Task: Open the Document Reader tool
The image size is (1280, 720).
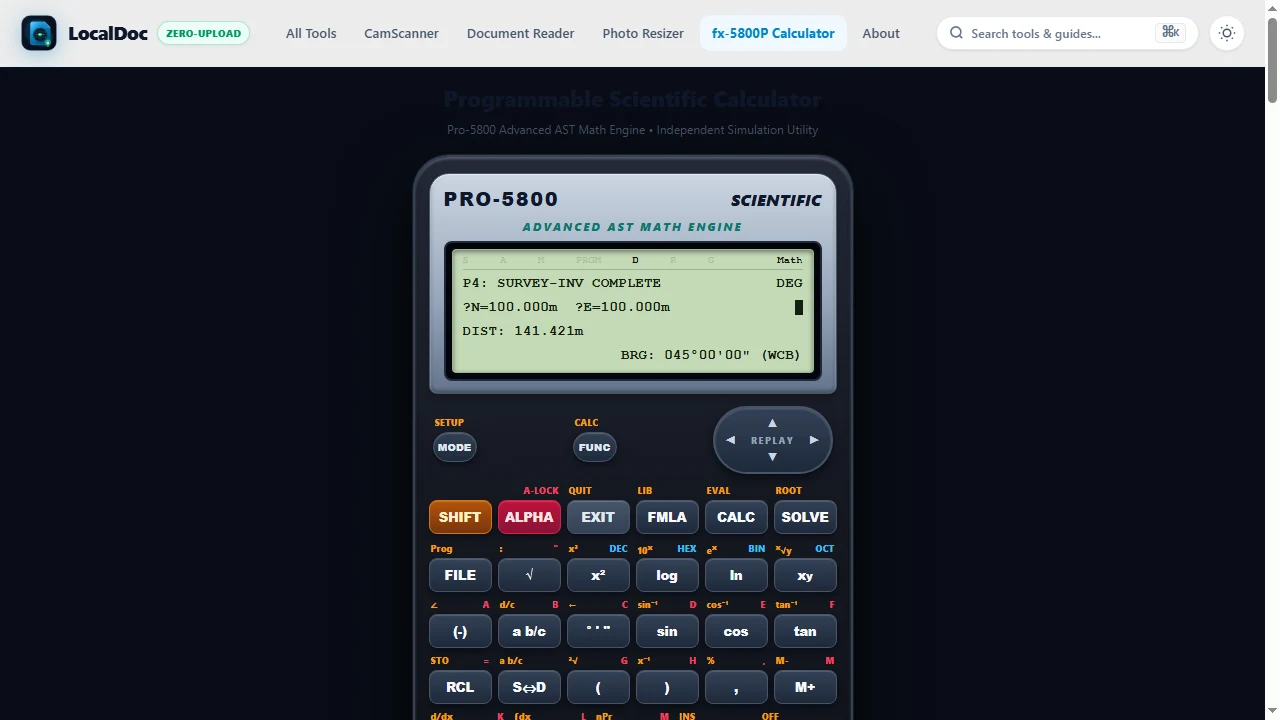Action: (520, 33)
